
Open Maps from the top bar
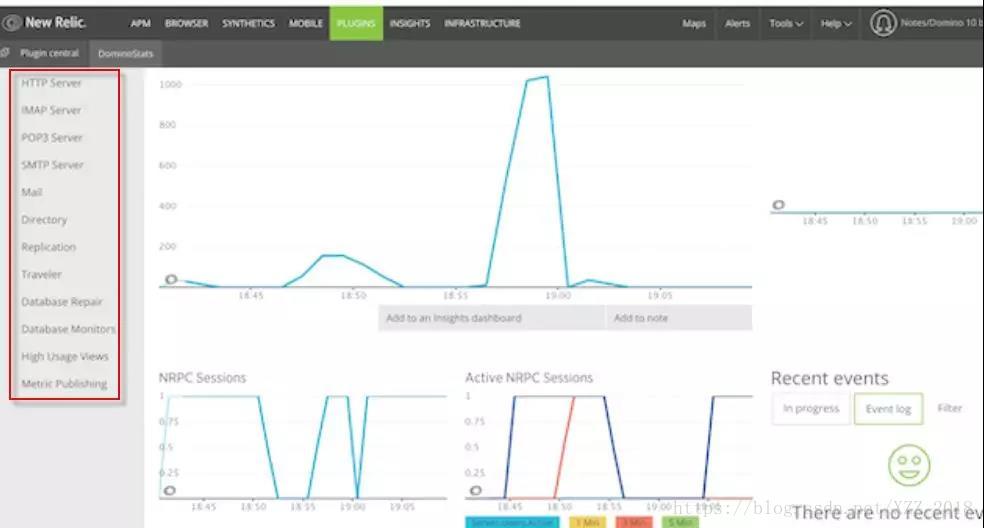(693, 23)
